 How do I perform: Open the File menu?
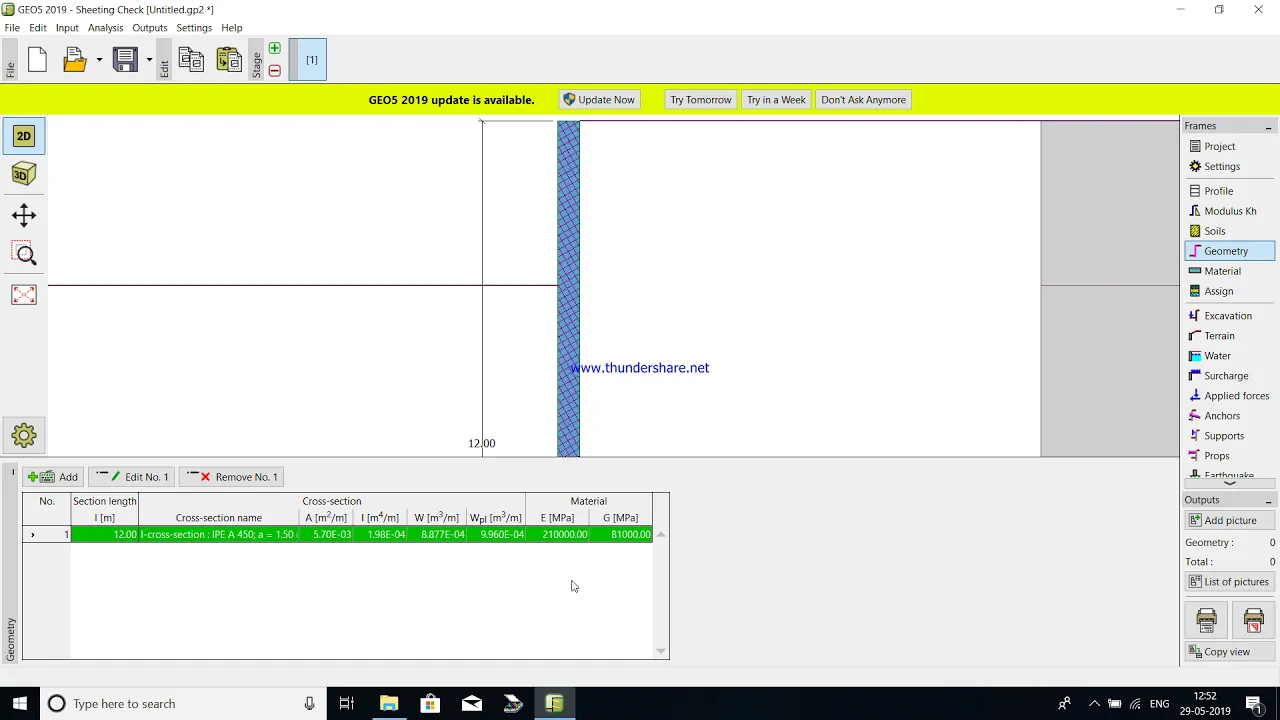tap(12, 28)
